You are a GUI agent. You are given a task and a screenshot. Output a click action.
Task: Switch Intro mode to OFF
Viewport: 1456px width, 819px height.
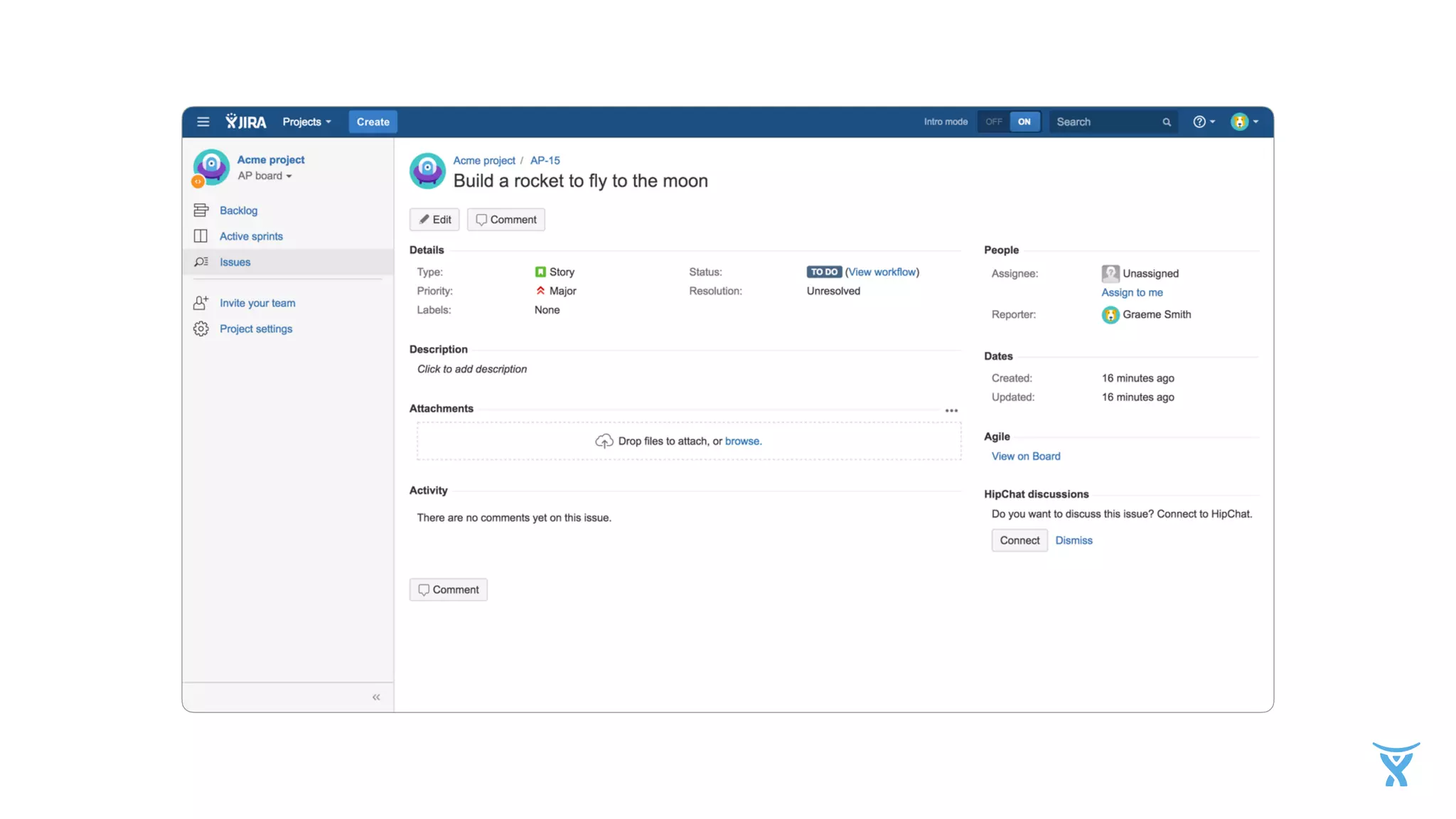click(993, 122)
